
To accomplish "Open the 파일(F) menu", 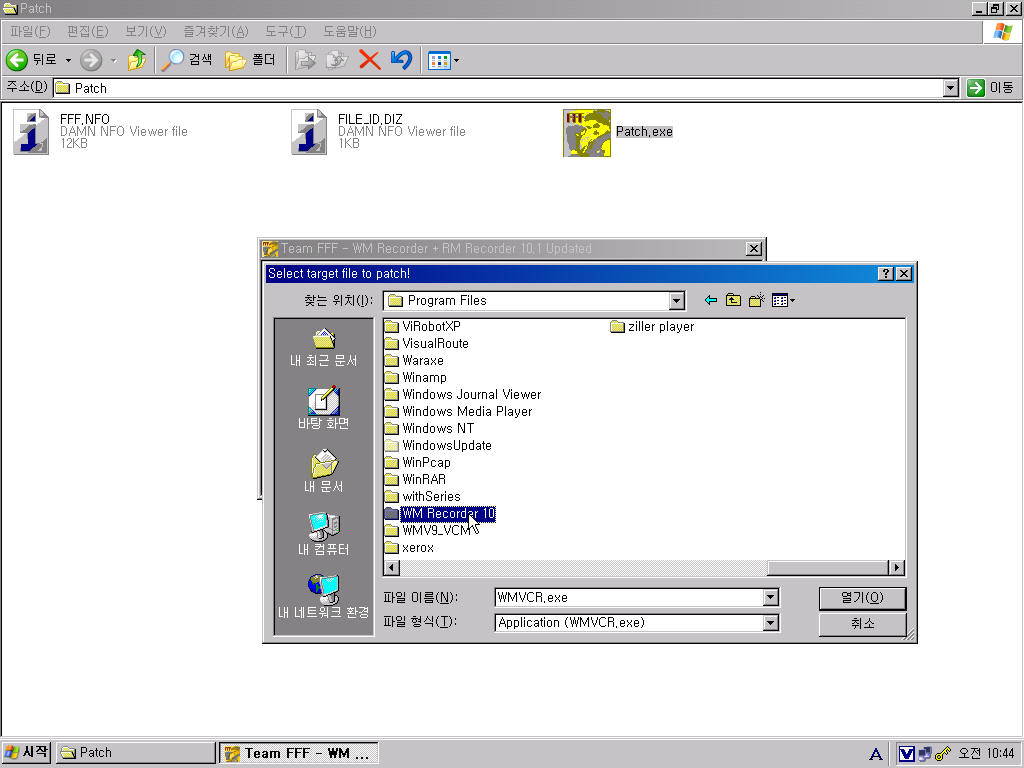I will pyautogui.click(x=30, y=31).
